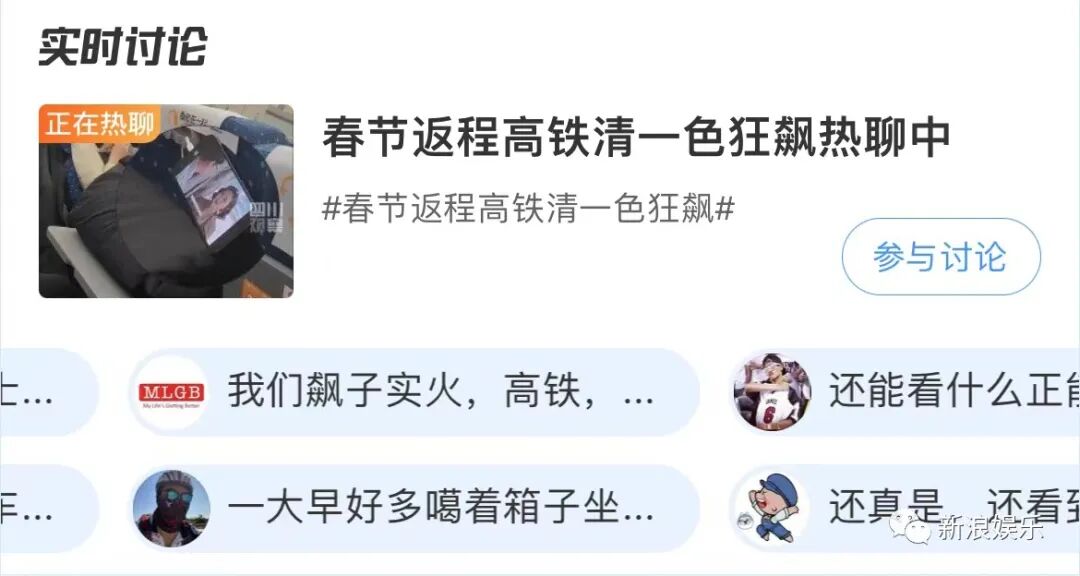Viewport: 1080px width, 576px height.
Task: Tap the ellipsis ending the cyclist comment
Action: pos(638,515)
